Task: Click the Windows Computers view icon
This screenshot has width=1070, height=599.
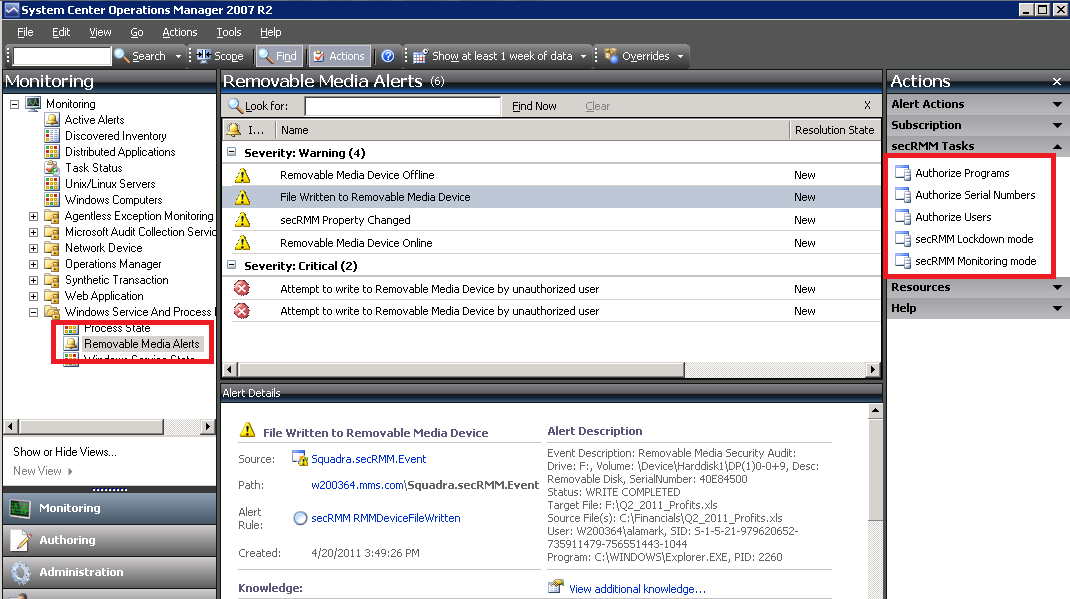Action: (x=52, y=200)
